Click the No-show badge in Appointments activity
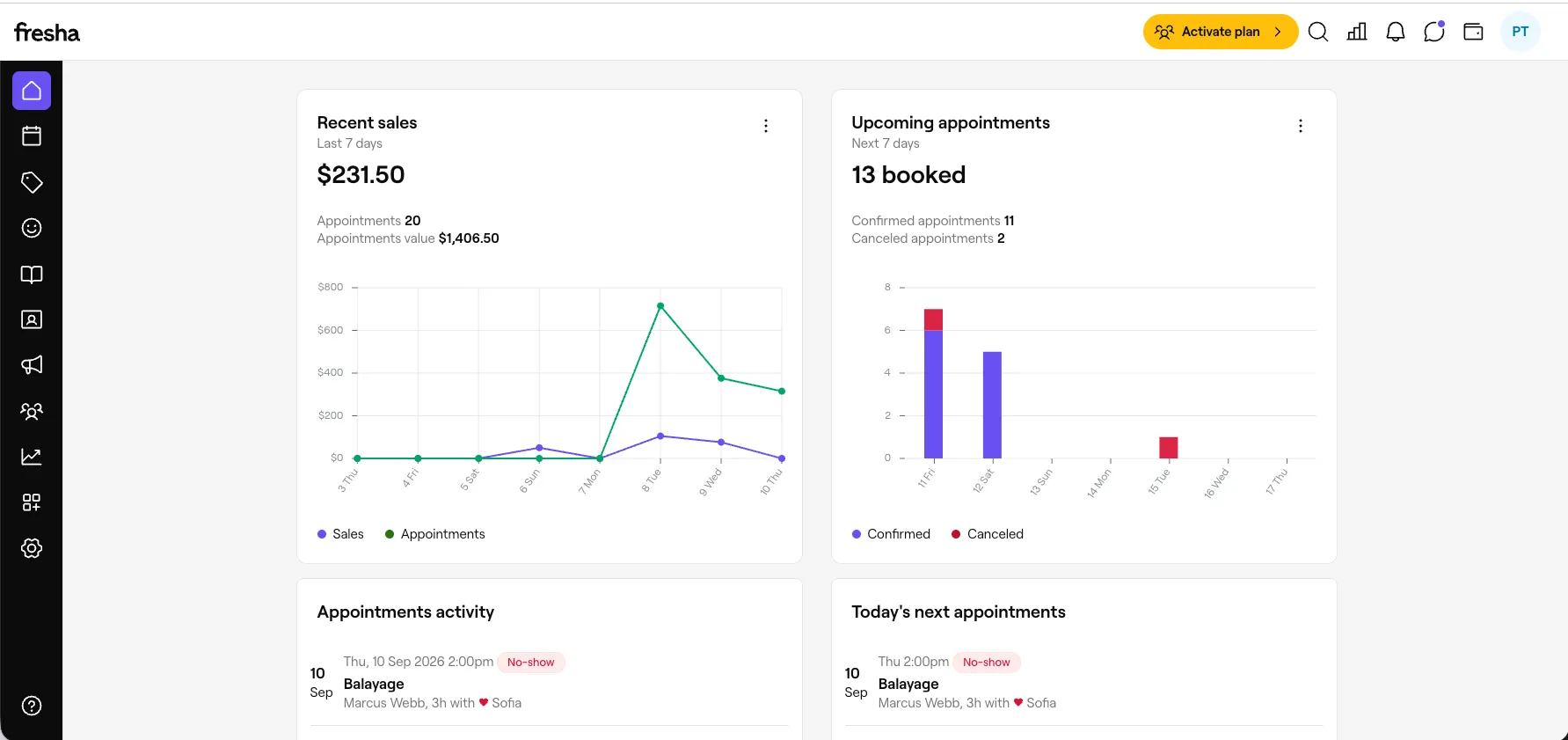Screen dimensions: 1568x740 (x=531, y=662)
